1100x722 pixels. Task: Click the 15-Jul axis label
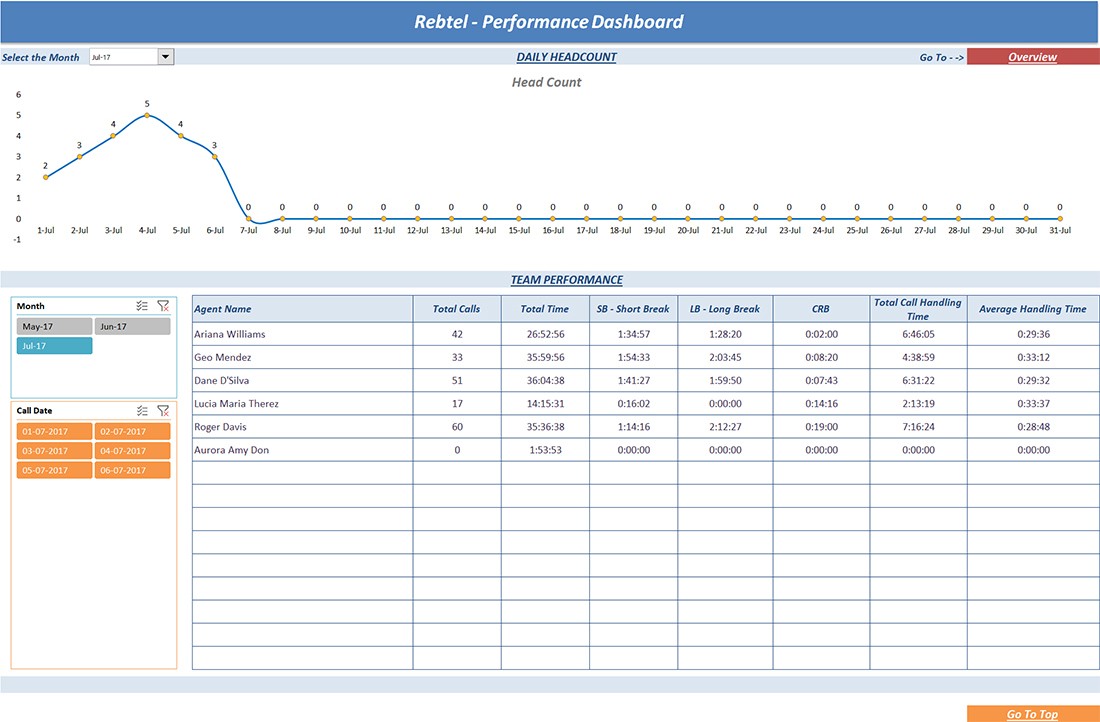519,230
